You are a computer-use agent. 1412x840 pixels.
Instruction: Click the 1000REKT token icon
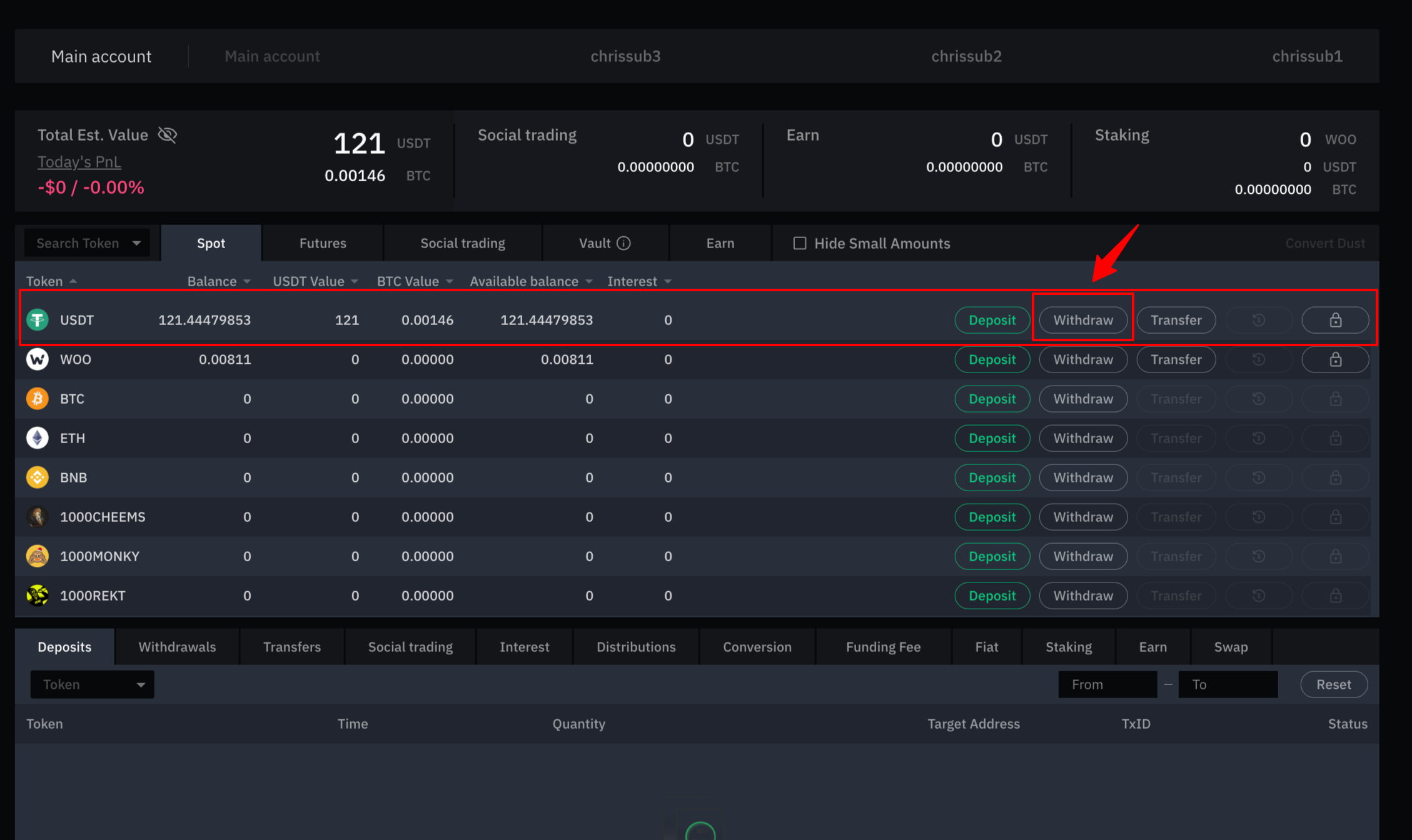coord(38,596)
